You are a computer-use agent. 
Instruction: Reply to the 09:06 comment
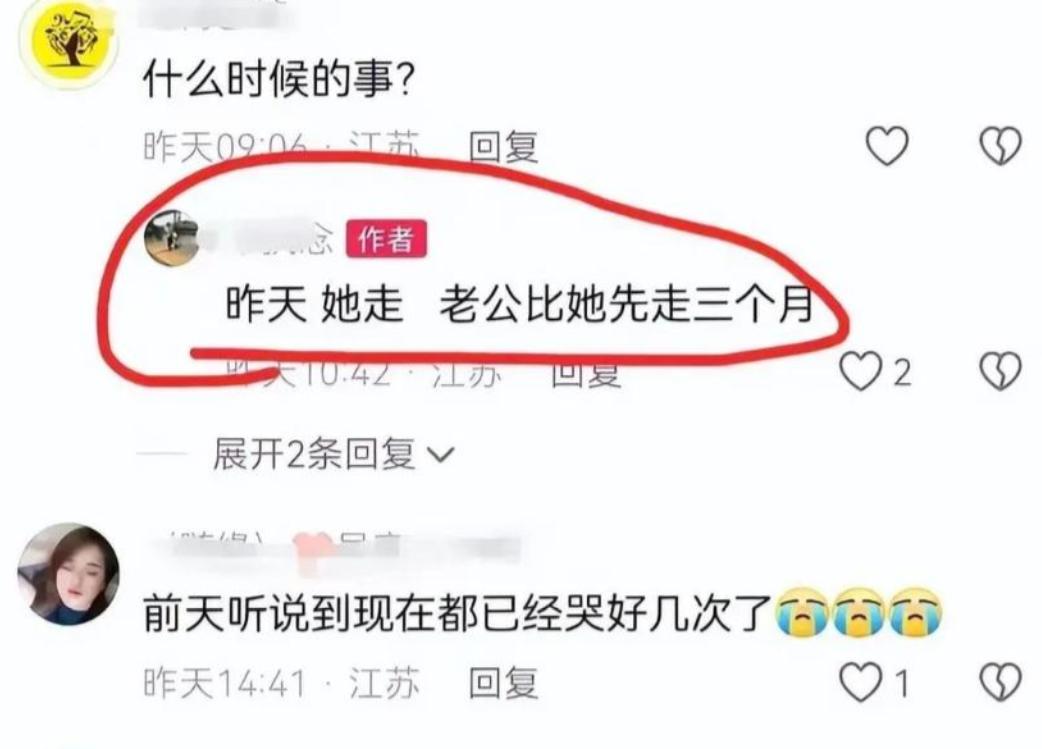pyautogui.click(x=503, y=146)
